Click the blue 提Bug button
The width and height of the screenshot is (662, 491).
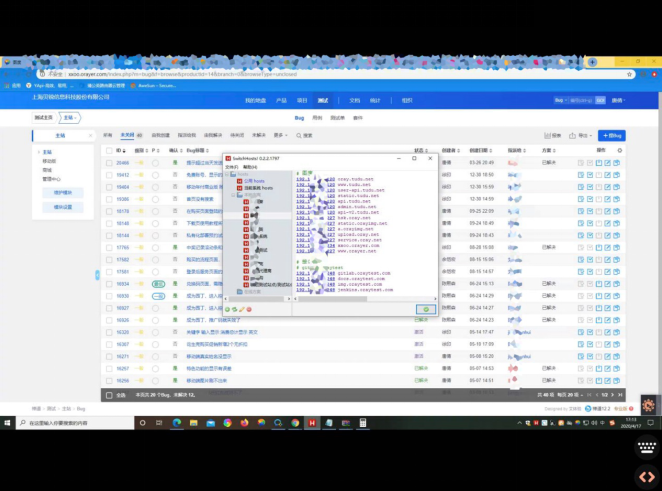point(612,136)
